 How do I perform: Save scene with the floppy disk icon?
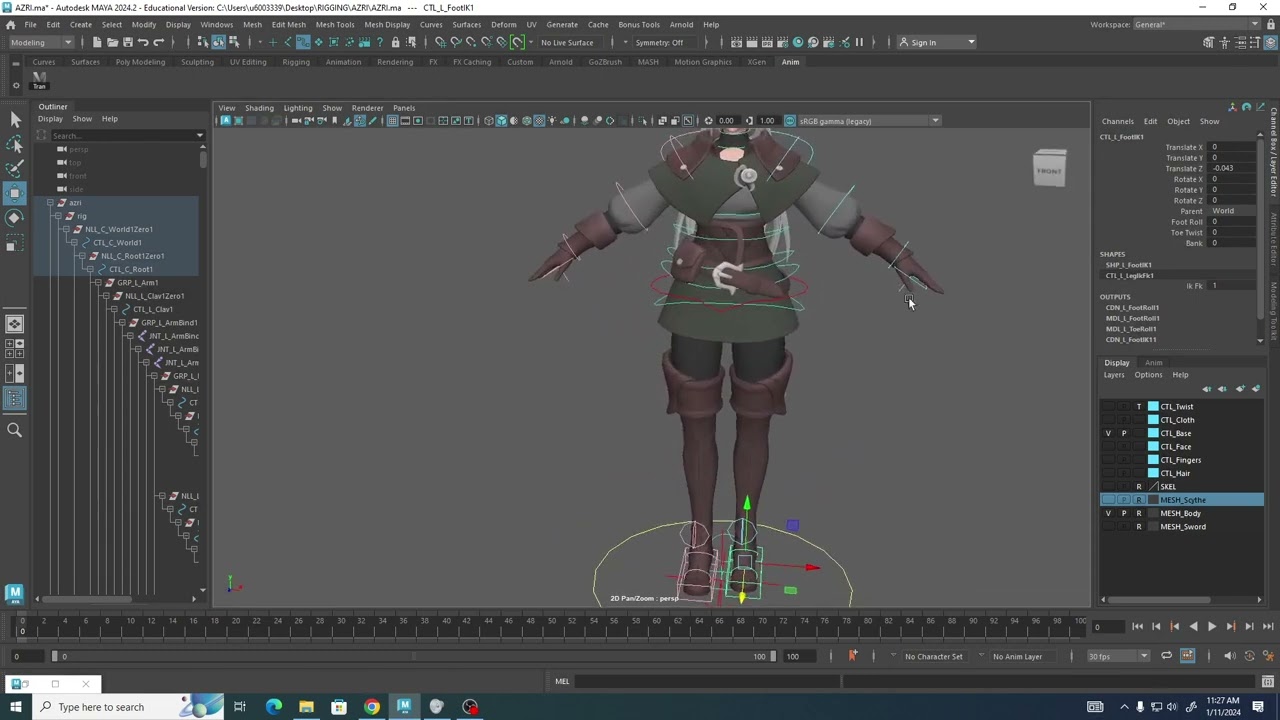127,42
